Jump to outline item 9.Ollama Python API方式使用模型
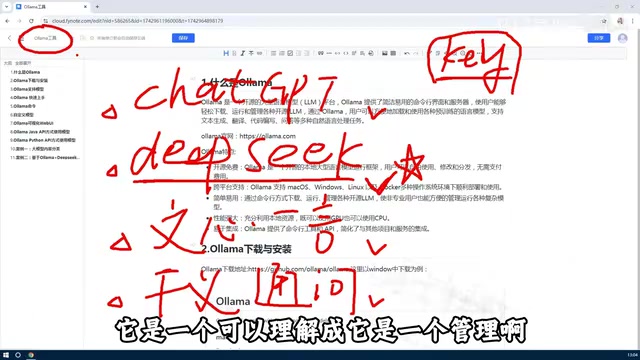This screenshot has width=640, height=360. pos(43,140)
